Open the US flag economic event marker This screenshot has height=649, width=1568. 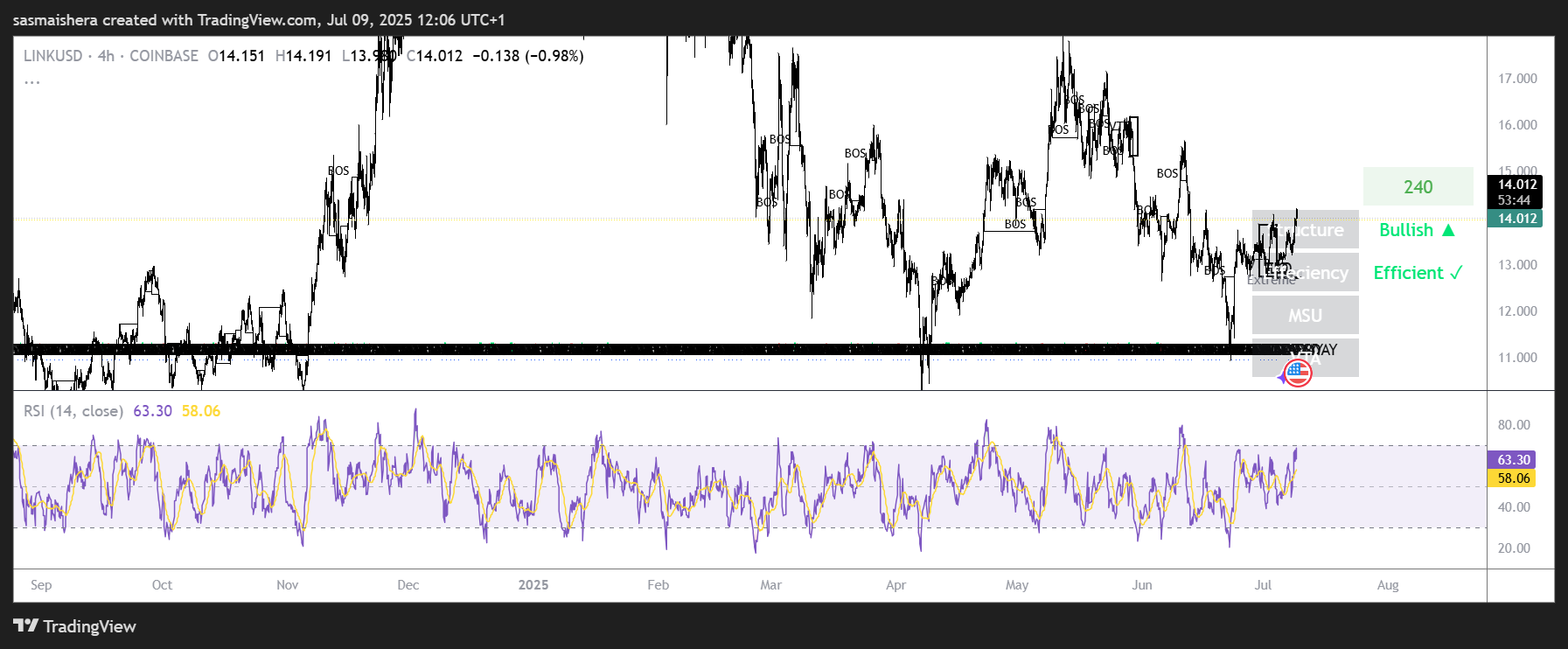[1299, 373]
